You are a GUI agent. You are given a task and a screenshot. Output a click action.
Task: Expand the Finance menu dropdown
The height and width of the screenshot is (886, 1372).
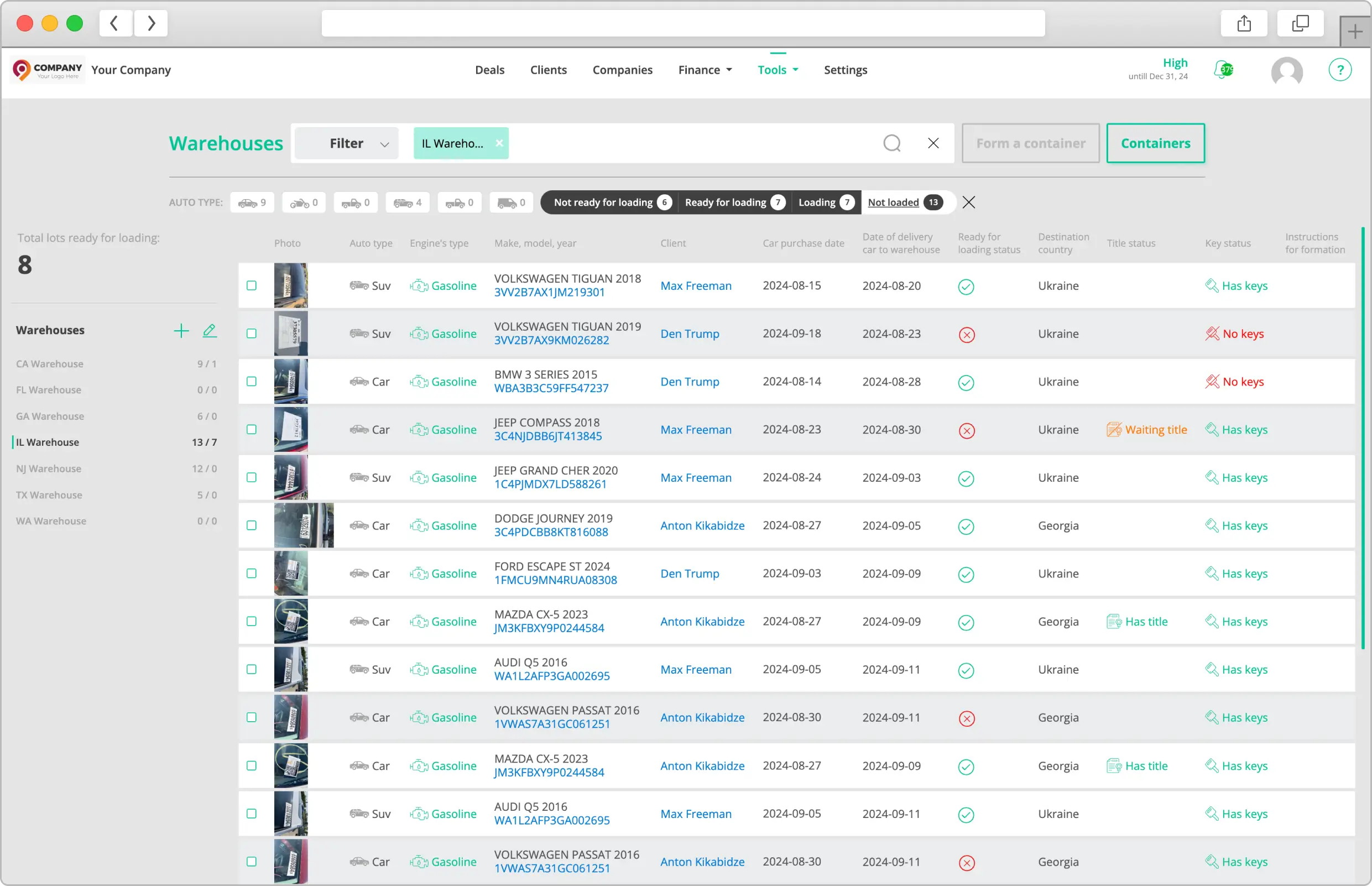pos(705,70)
